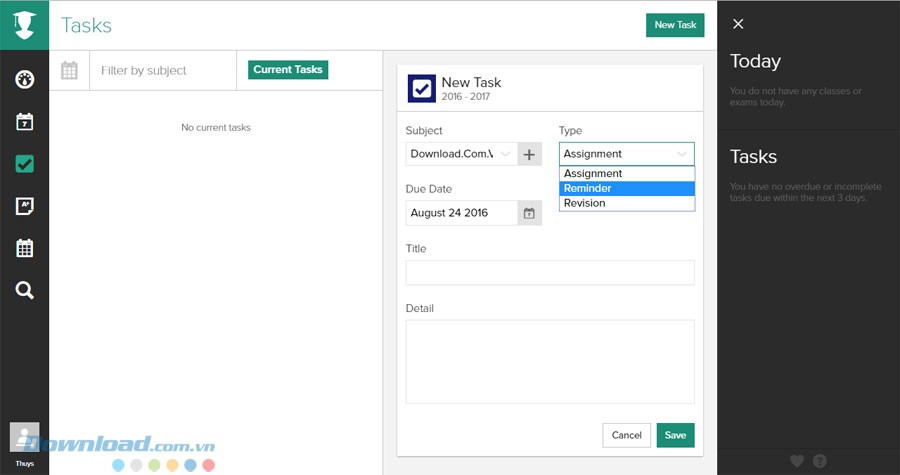Toggle the Current Tasks filter
The width and height of the screenshot is (900, 475).
point(288,70)
